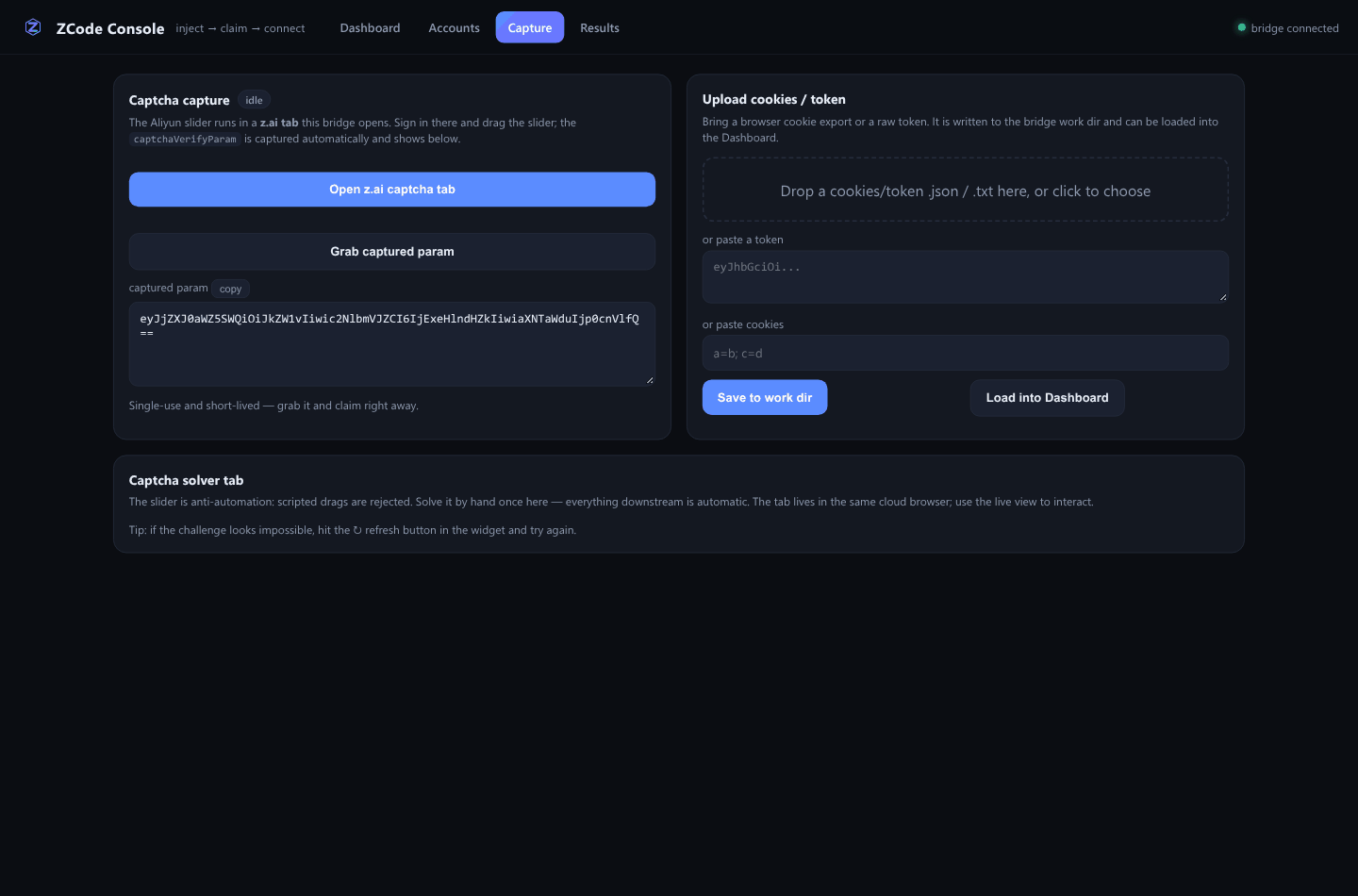Screen dimensions: 1358x896
Task: Click Open z.ai captcha tab button
Action: pos(392,190)
